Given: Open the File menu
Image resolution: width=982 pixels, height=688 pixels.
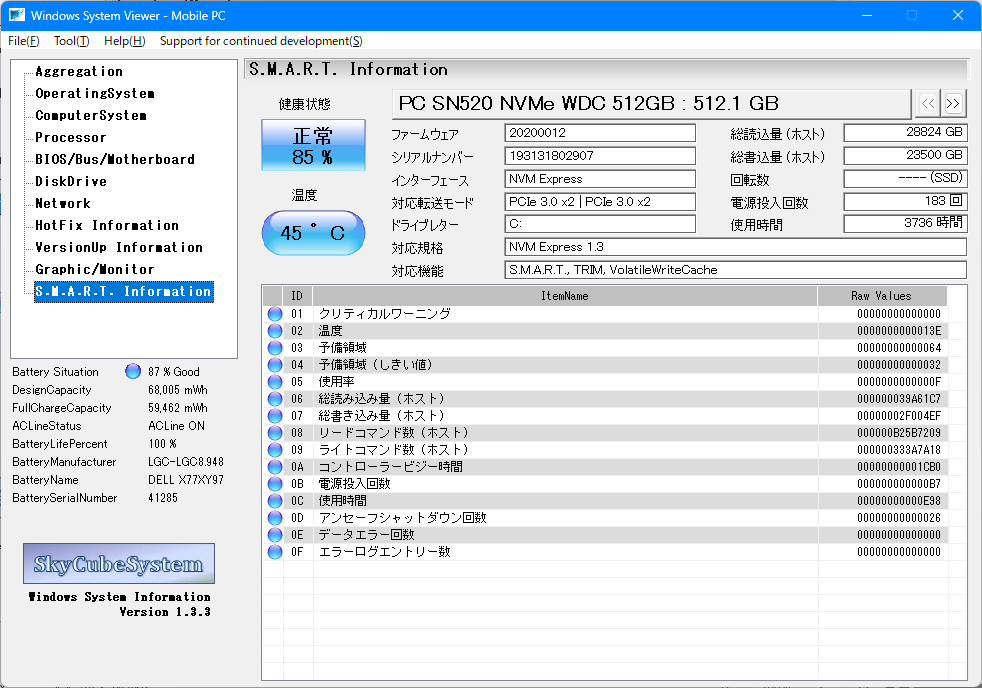Looking at the screenshot, I should tap(22, 41).
